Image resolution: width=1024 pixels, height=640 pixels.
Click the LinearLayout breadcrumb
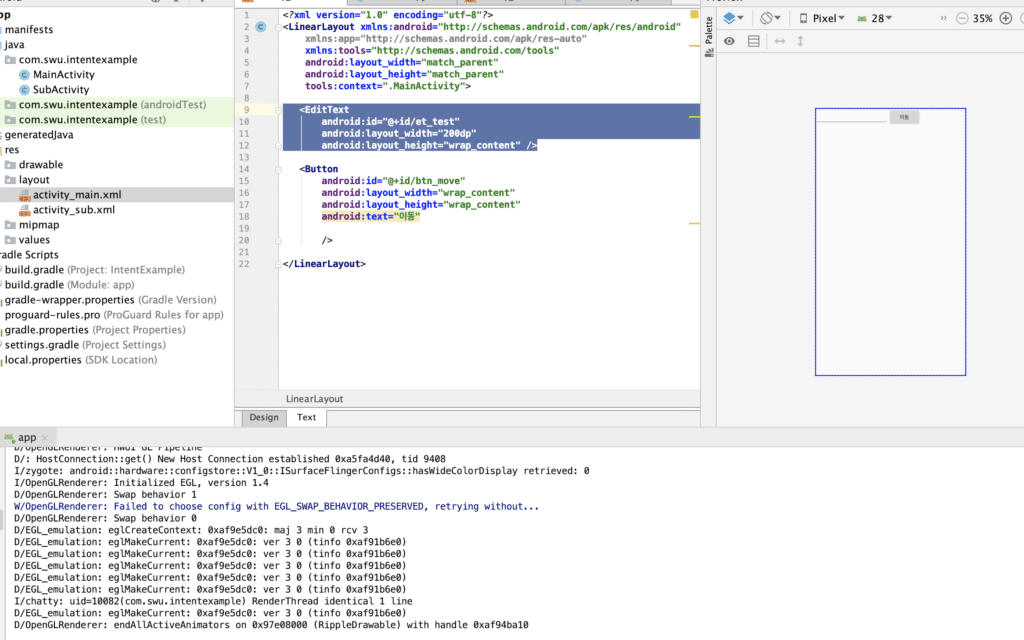[314, 399]
